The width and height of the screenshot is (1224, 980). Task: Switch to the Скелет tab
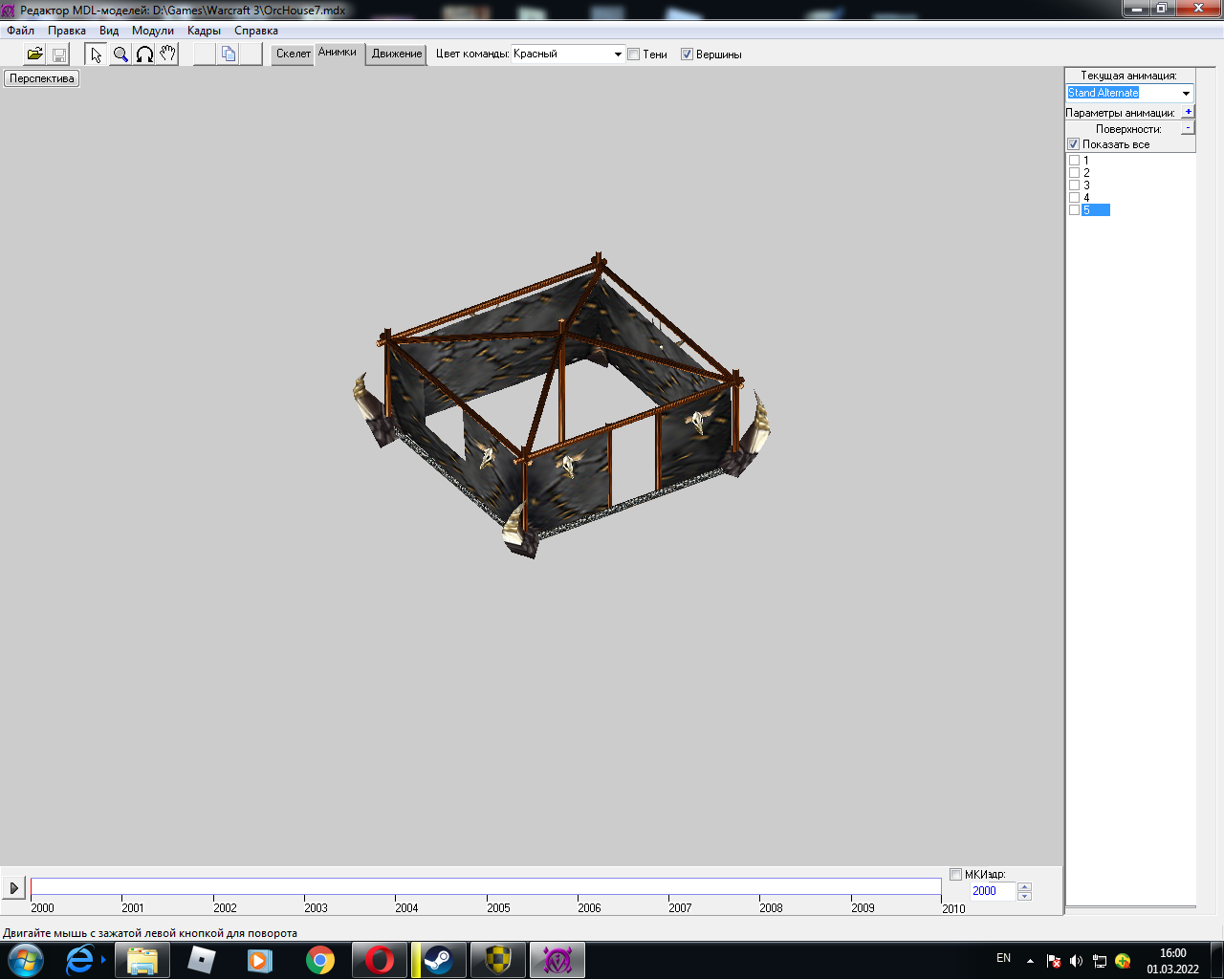tap(293, 54)
